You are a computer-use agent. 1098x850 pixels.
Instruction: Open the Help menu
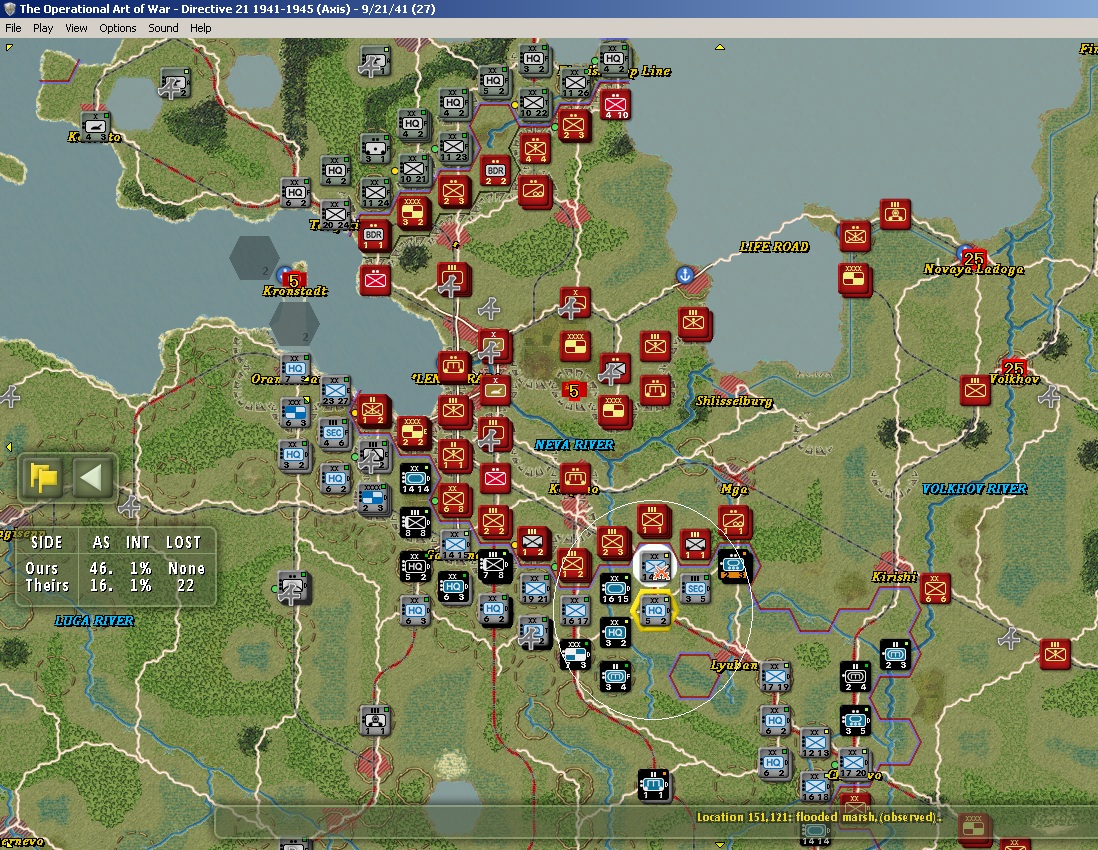point(200,28)
